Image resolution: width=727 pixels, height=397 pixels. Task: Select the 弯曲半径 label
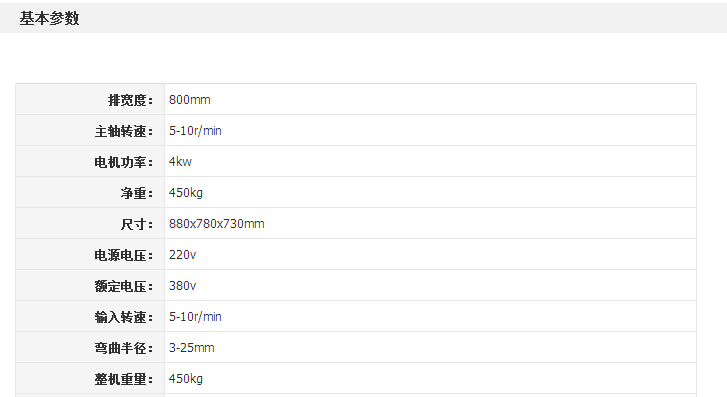click(x=124, y=348)
